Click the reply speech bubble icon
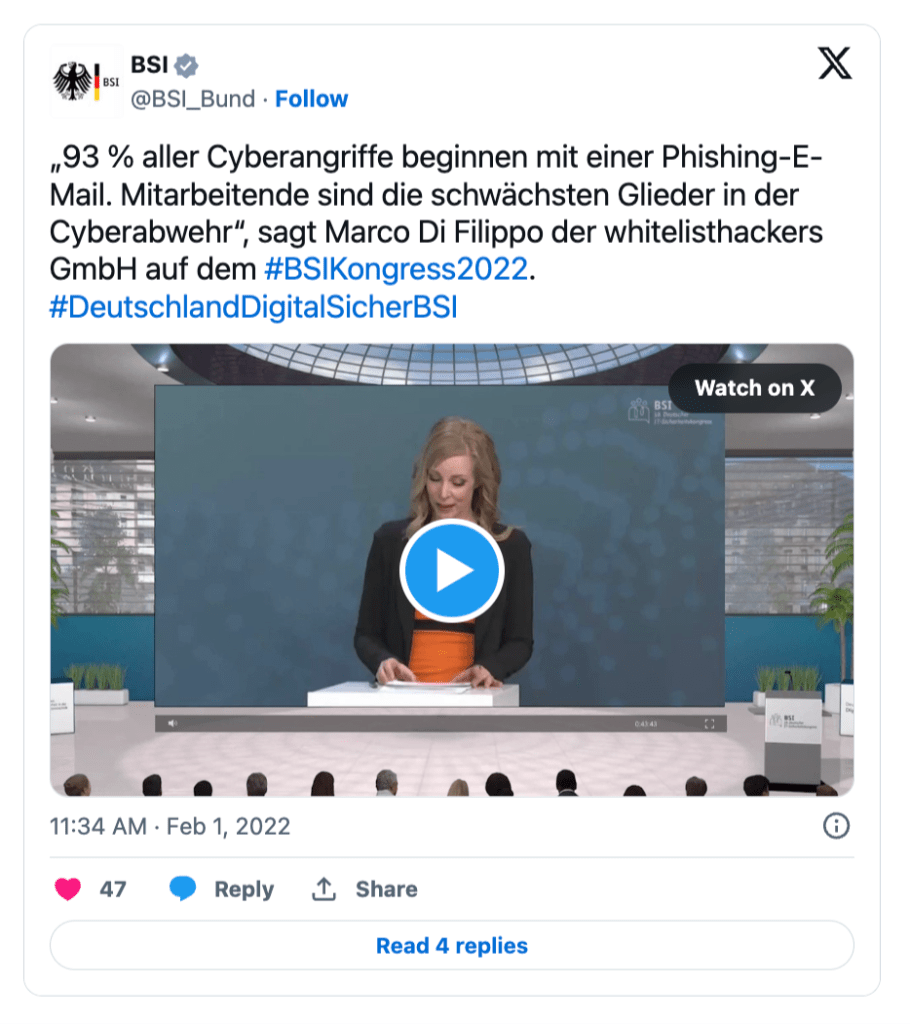 (x=183, y=889)
